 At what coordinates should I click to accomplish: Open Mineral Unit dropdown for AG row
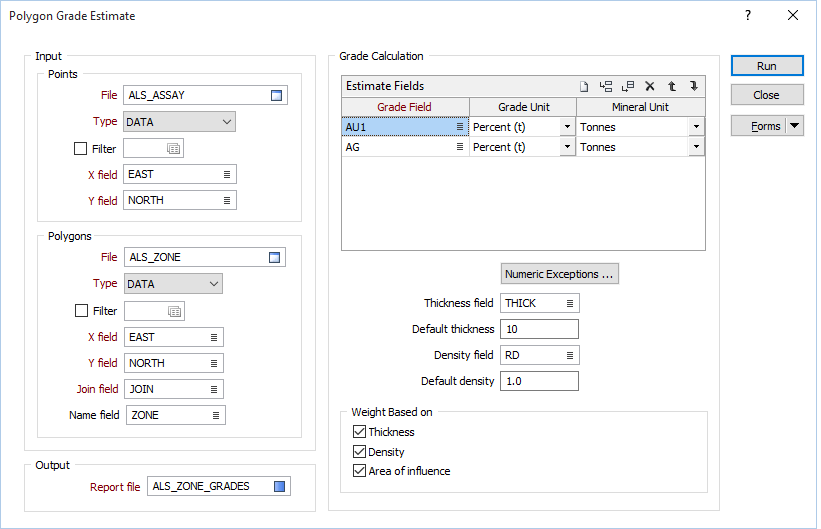point(696,147)
